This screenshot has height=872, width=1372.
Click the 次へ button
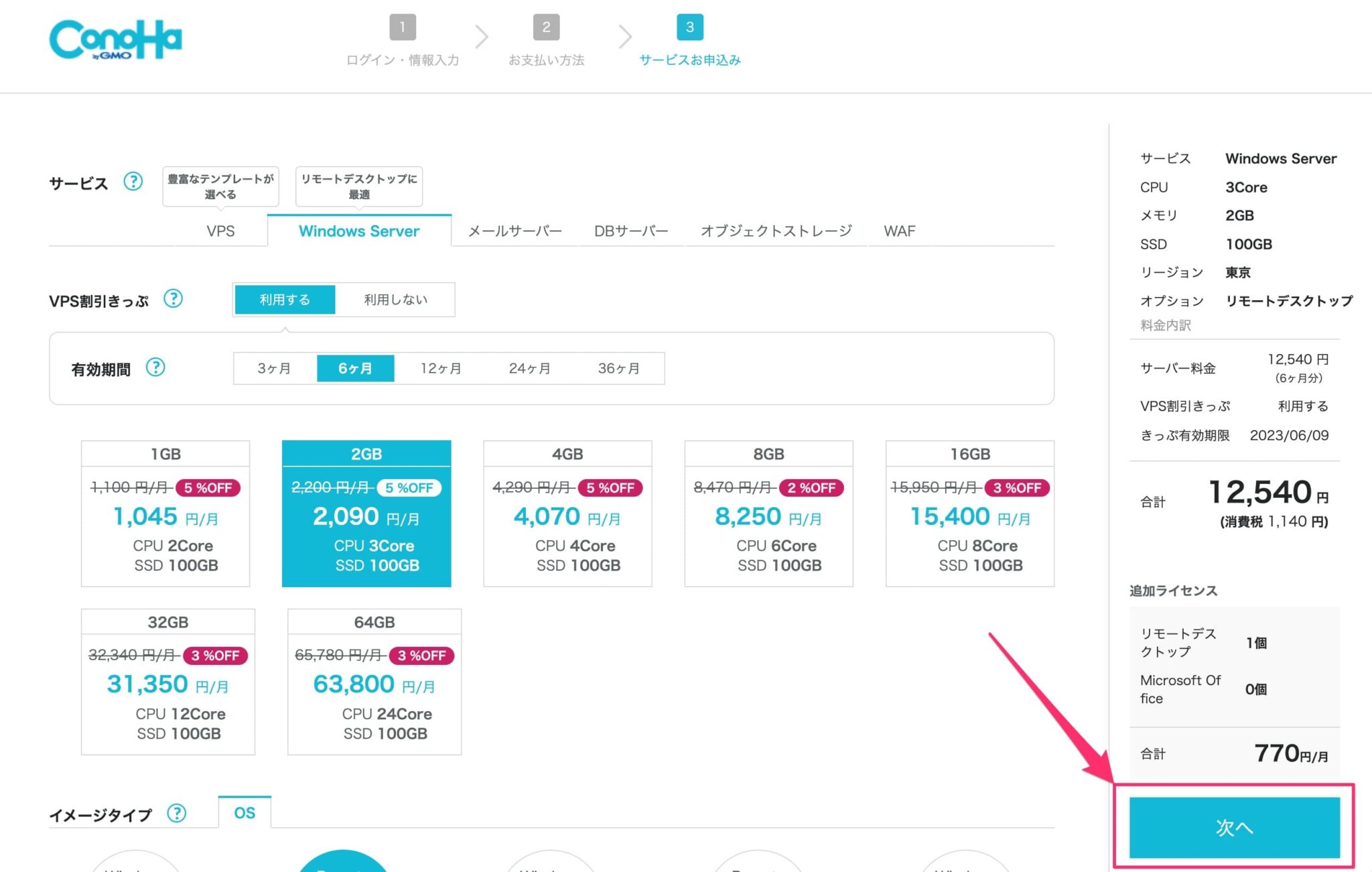[1234, 827]
